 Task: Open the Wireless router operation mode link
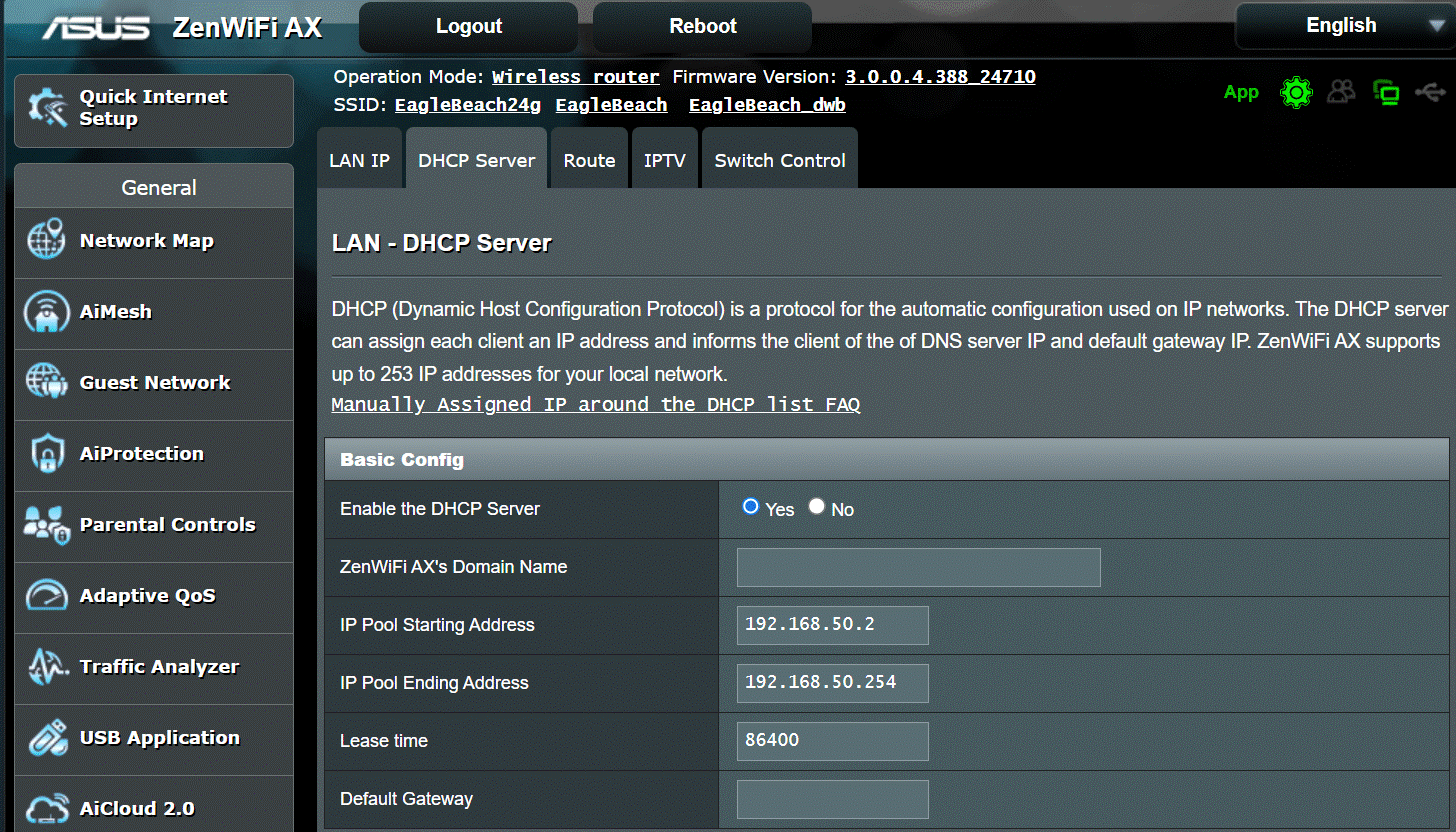coord(576,77)
